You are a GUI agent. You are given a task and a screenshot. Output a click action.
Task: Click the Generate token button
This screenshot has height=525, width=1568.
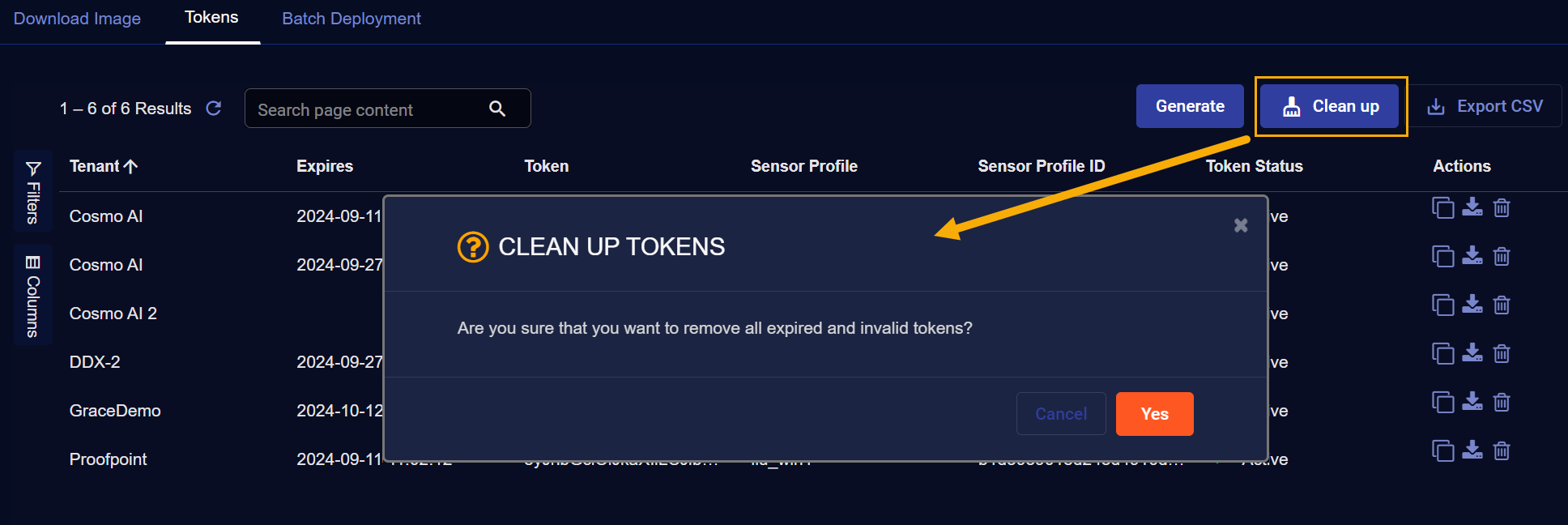pos(1189,106)
